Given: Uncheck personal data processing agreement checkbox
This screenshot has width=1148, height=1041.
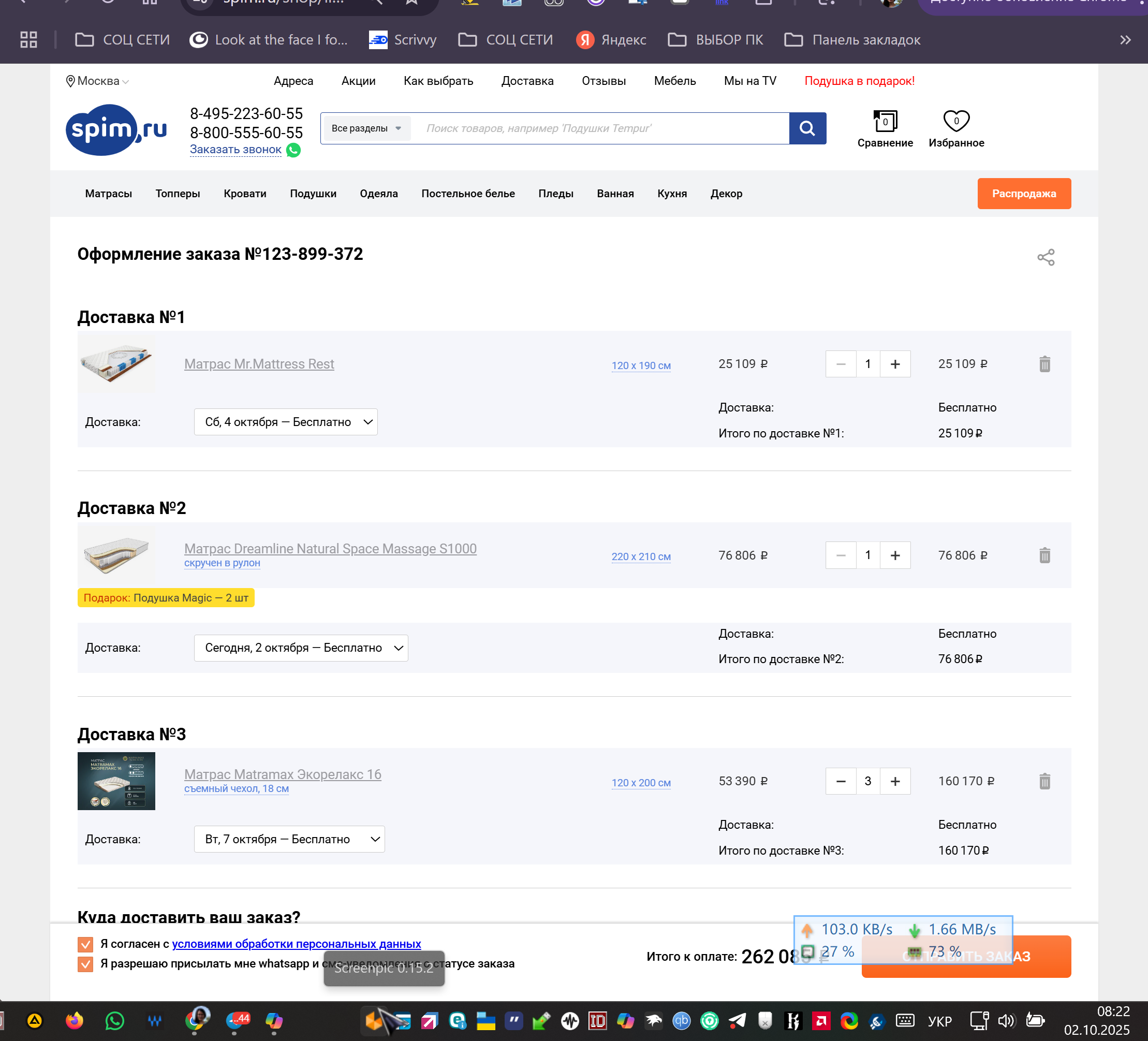Looking at the screenshot, I should click(85, 944).
